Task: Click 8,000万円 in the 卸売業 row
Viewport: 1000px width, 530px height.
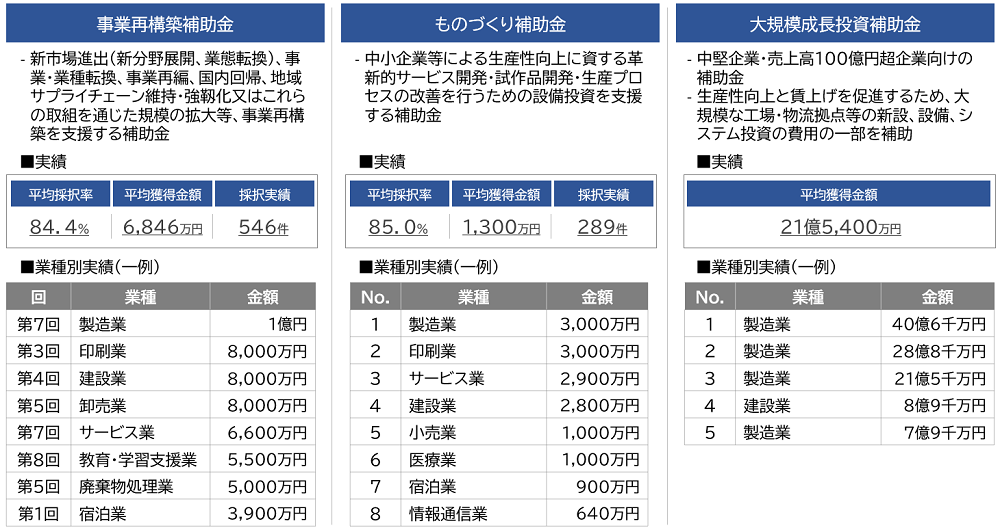Action: [x=263, y=406]
